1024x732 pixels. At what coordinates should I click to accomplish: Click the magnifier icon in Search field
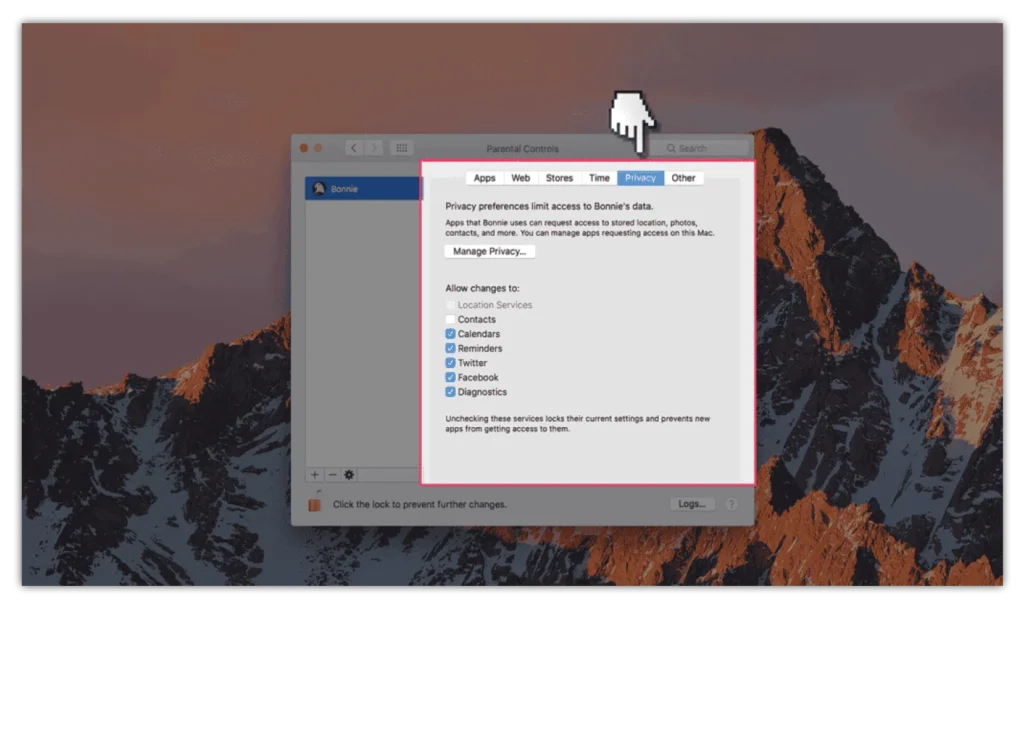pos(671,149)
